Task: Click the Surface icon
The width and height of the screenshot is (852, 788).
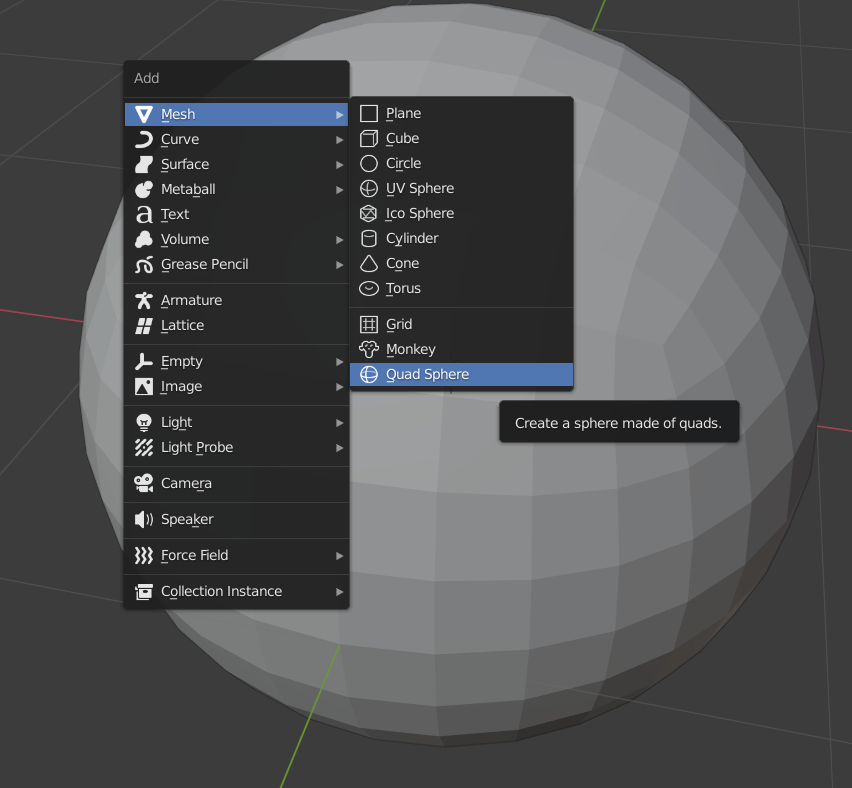Action: (143, 164)
